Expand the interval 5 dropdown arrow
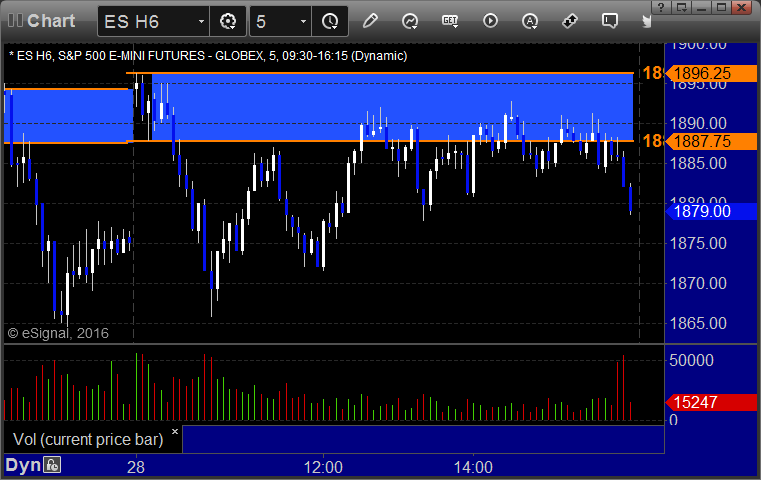 click(x=303, y=21)
